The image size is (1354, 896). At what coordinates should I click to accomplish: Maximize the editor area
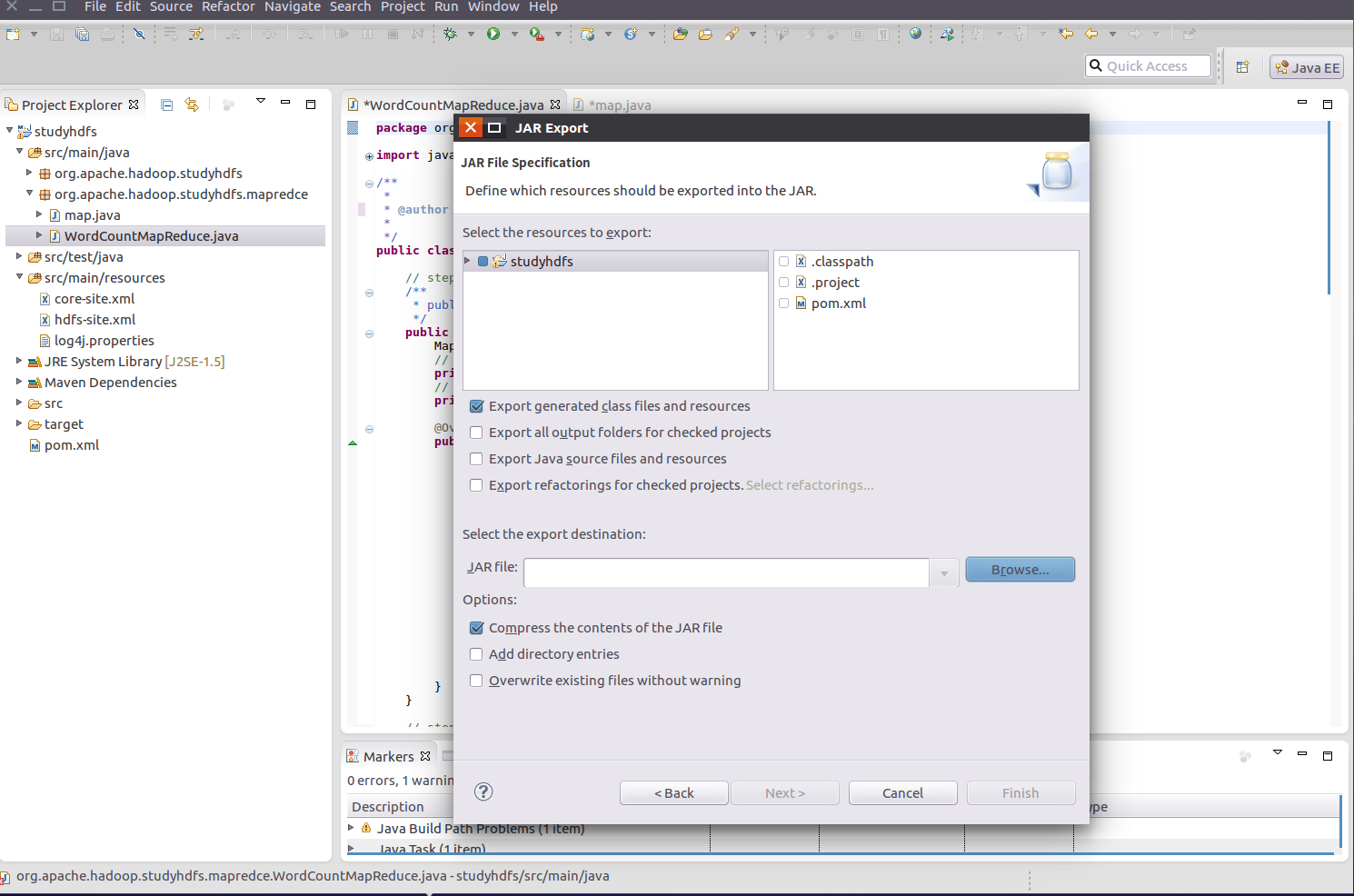pos(1328,104)
